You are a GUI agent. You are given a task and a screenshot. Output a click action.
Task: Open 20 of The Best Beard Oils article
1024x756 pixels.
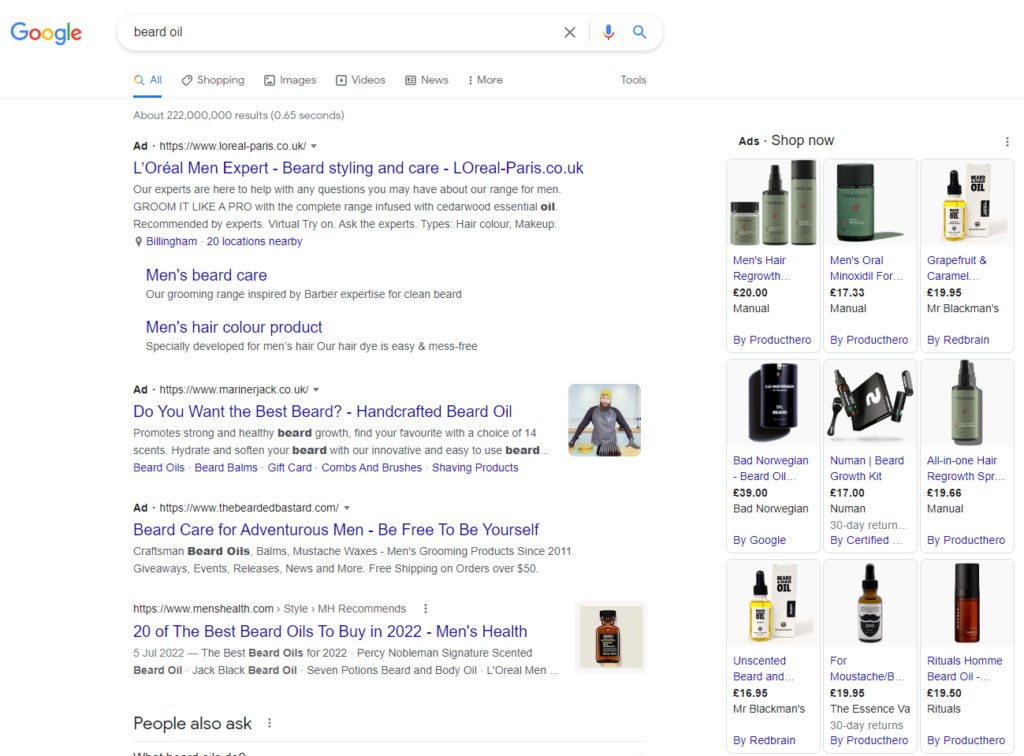pos(330,632)
